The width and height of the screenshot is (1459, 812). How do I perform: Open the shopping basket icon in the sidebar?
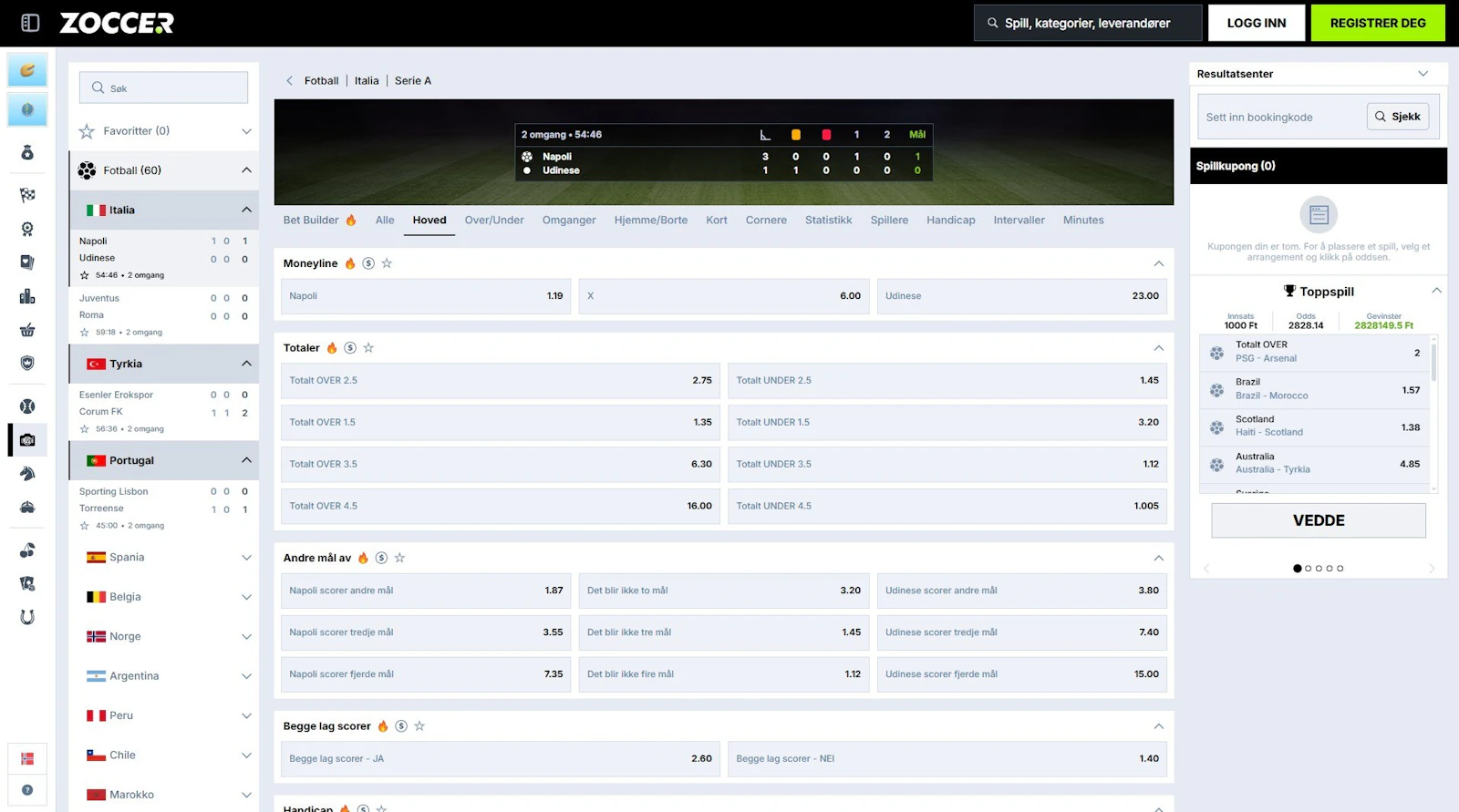[27, 330]
